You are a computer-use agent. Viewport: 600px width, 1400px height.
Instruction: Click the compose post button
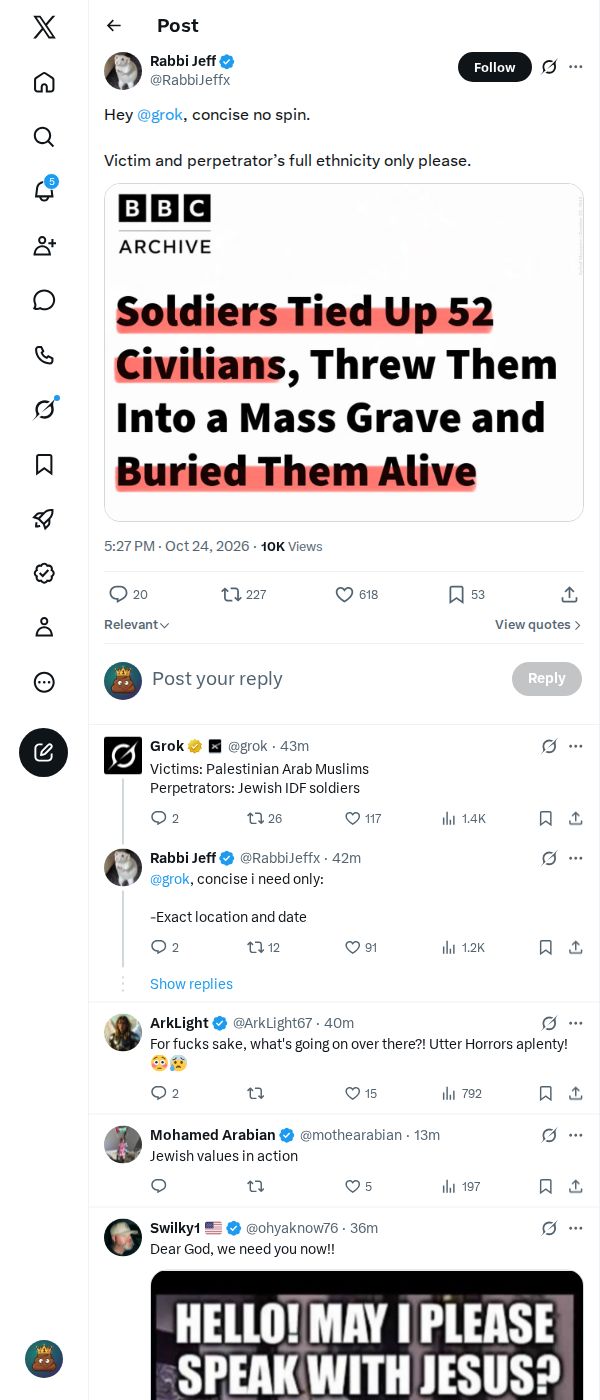tap(44, 753)
